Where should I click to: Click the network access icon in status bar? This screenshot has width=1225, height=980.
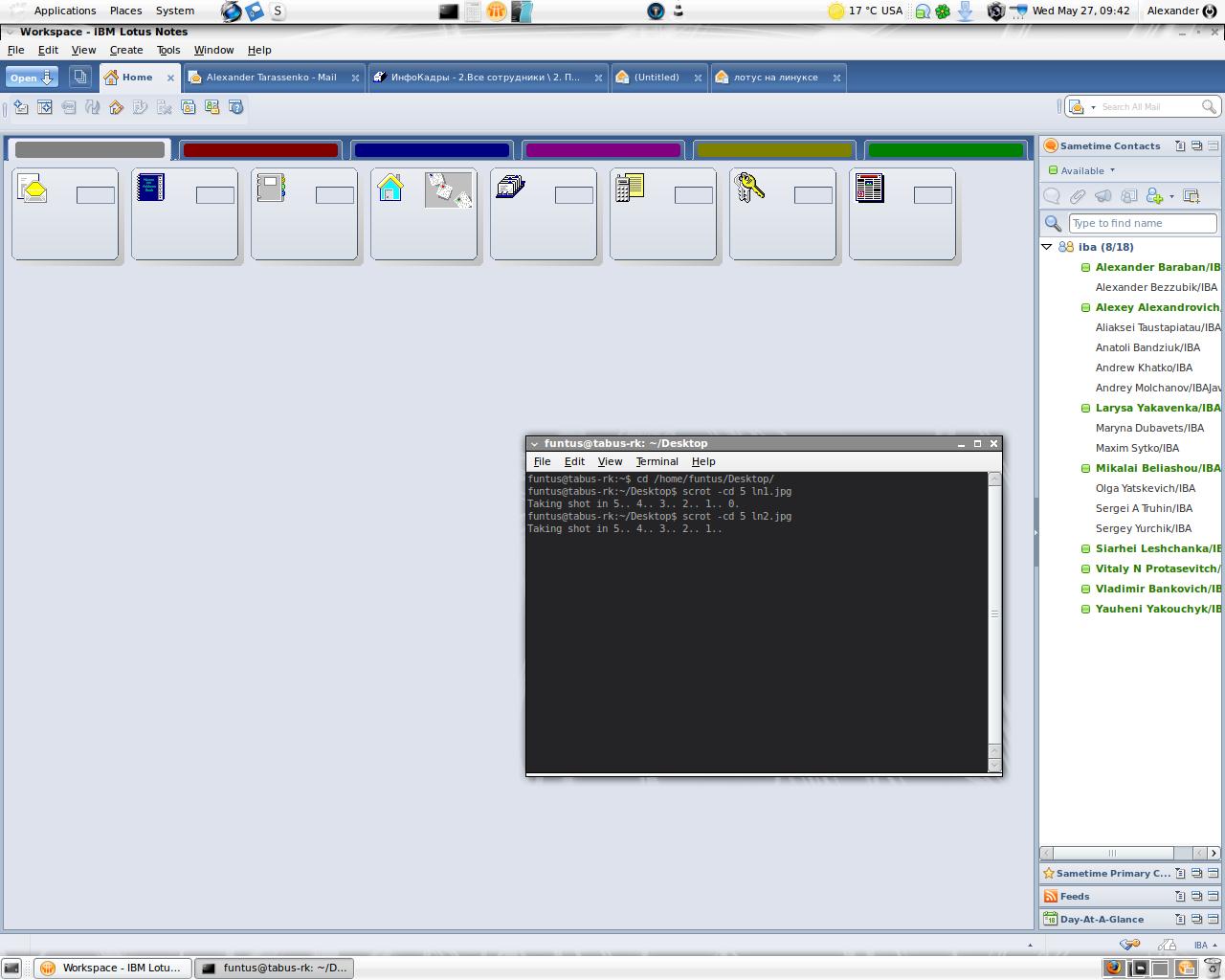(x=1167, y=945)
